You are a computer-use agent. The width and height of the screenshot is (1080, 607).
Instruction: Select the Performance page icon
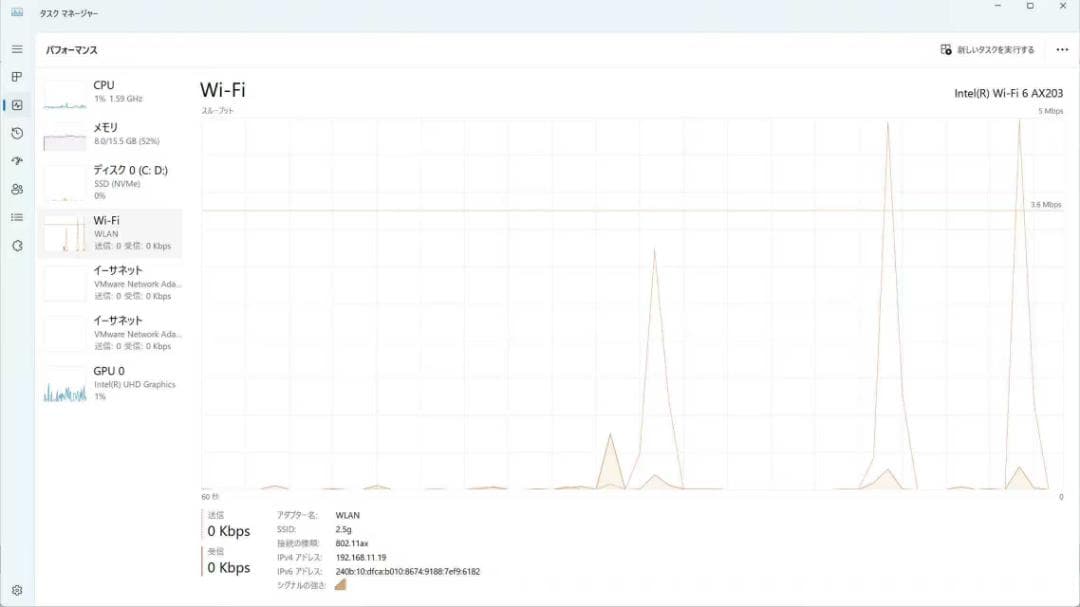pyautogui.click(x=17, y=105)
